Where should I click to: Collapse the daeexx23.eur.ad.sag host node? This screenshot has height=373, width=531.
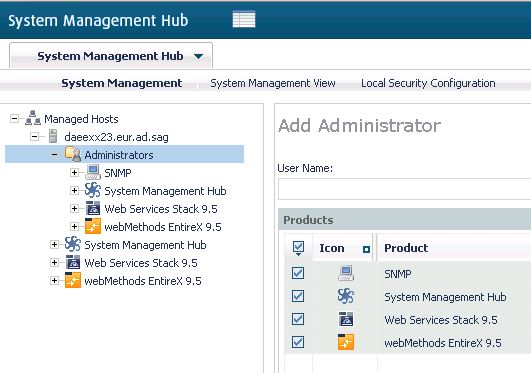click(x=34, y=137)
